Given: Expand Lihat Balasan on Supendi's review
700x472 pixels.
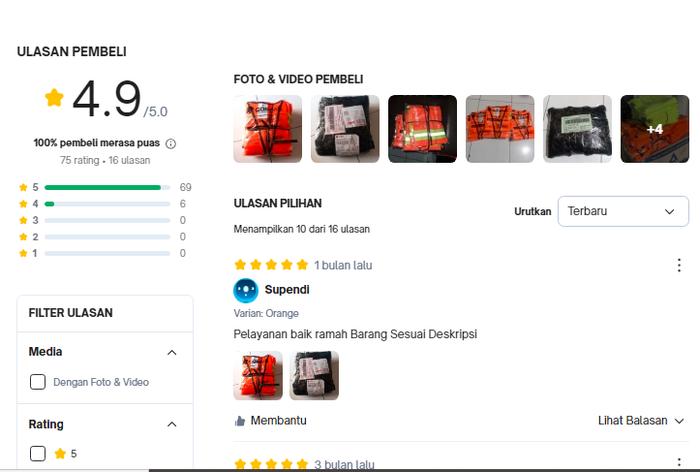Looking at the screenshot, I should (x=641, y=421).
